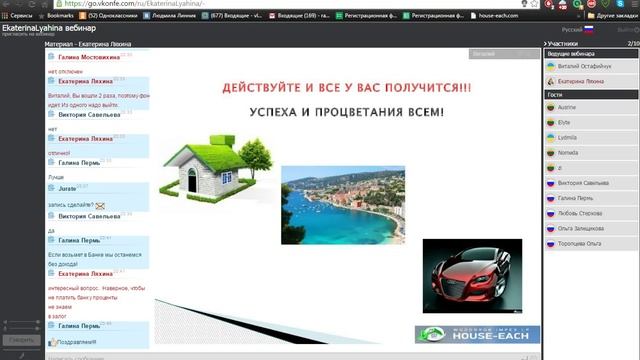The height and width of the screenshot is (360, 640).
Task: Collapse the Участники panel arrow
Action: pyautogui.click(x=545, y=43)
